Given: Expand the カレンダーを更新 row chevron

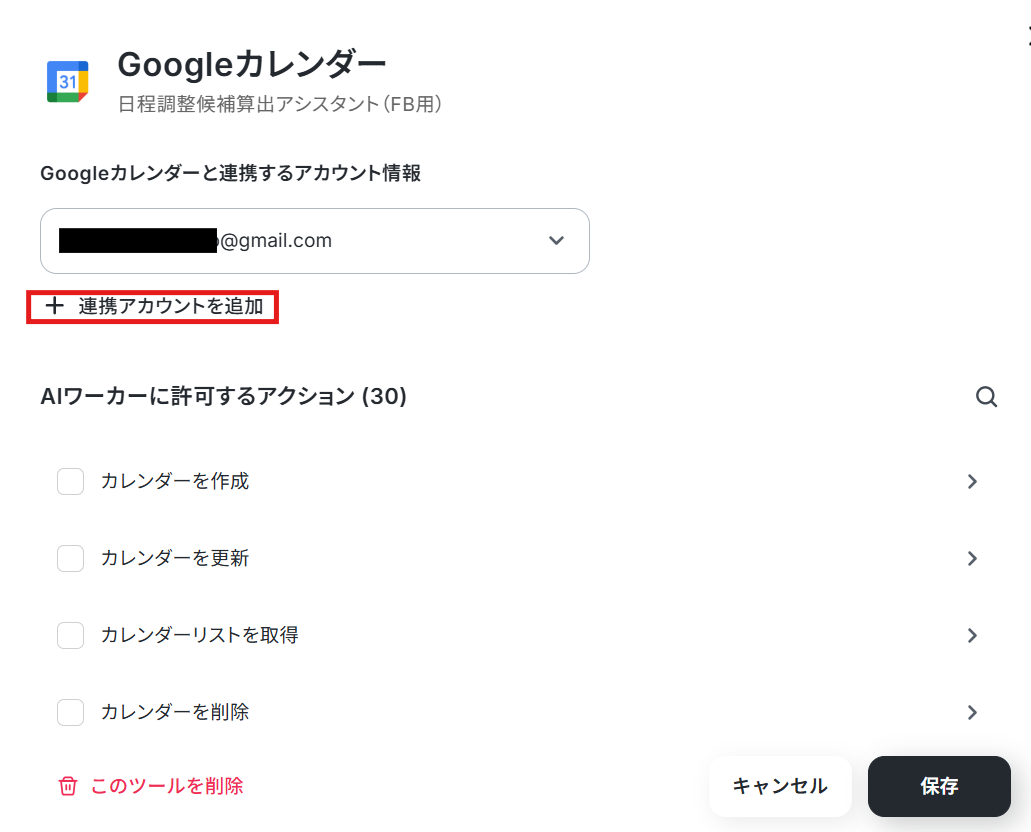Looking at the screenshot, I should point(972,559).
